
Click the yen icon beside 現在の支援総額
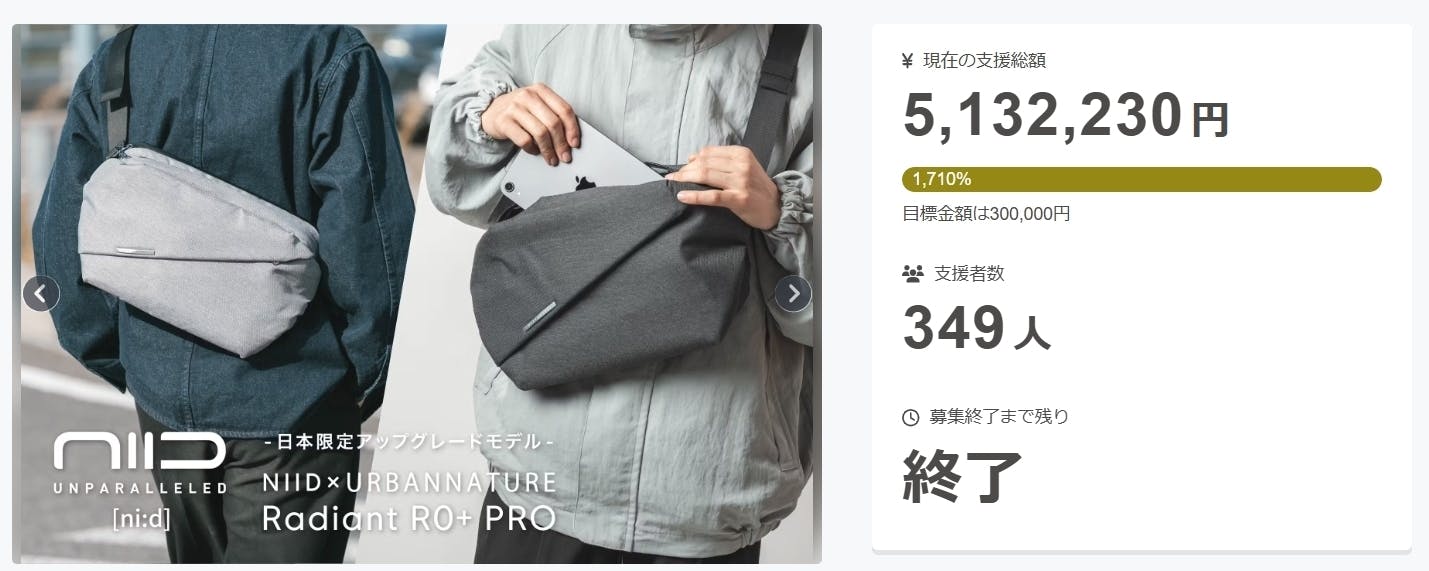coord(907,61)
